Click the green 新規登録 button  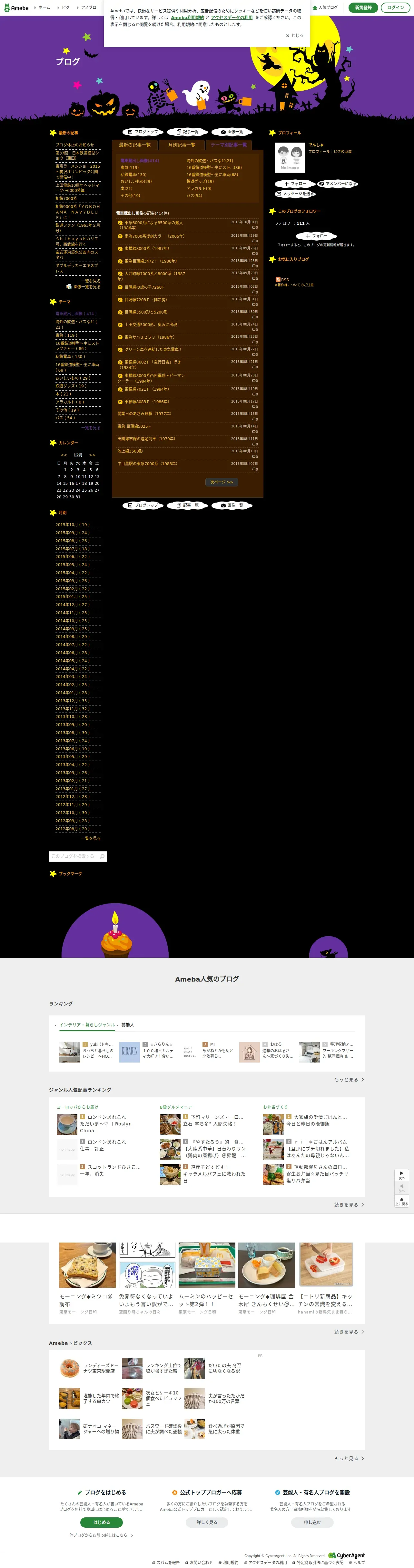pos(363,7)
